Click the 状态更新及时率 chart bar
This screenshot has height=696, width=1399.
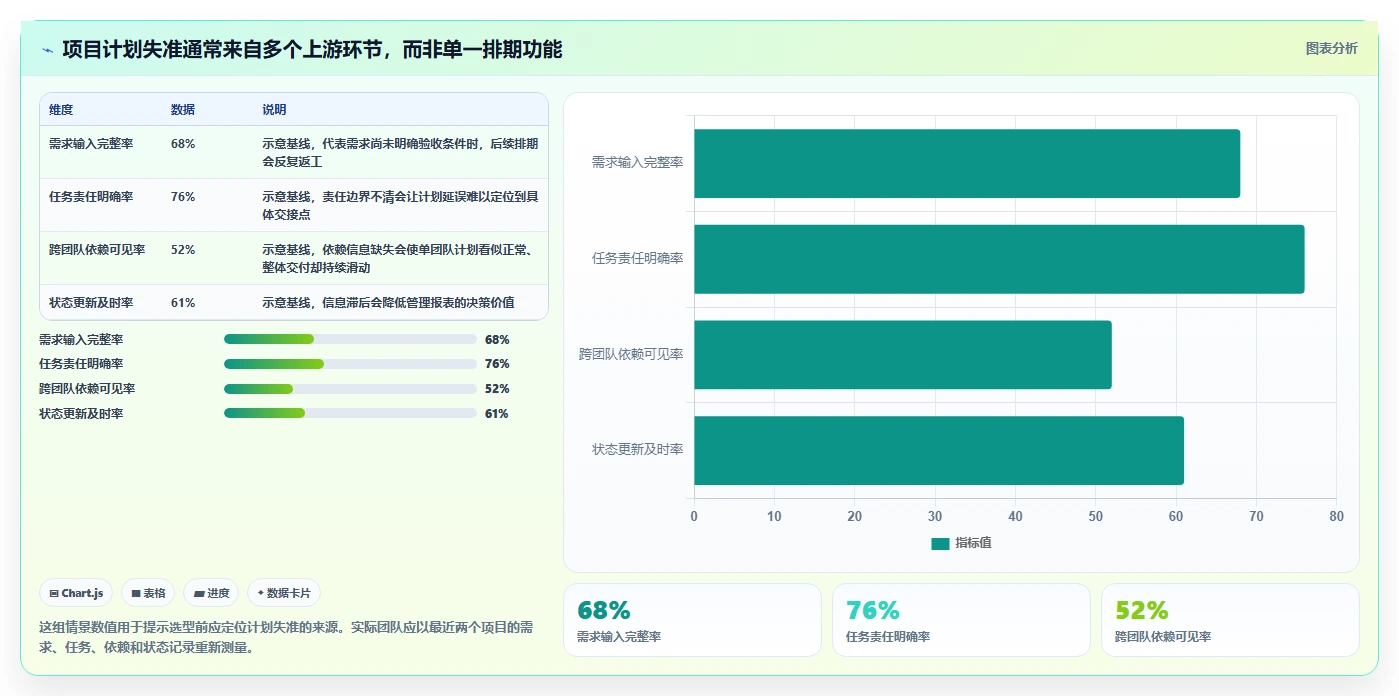[x=939, y=450]
